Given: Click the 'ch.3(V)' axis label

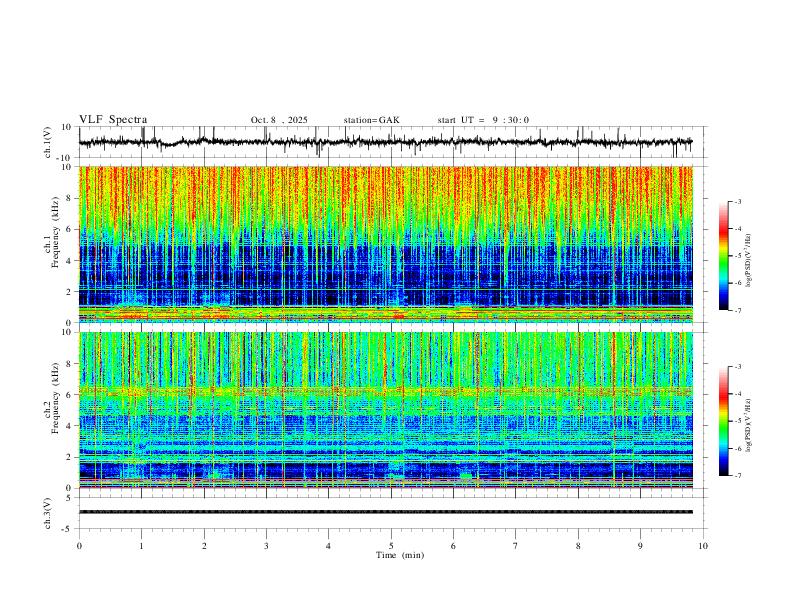Looking at the screenshot, I should tap(48, 513).
